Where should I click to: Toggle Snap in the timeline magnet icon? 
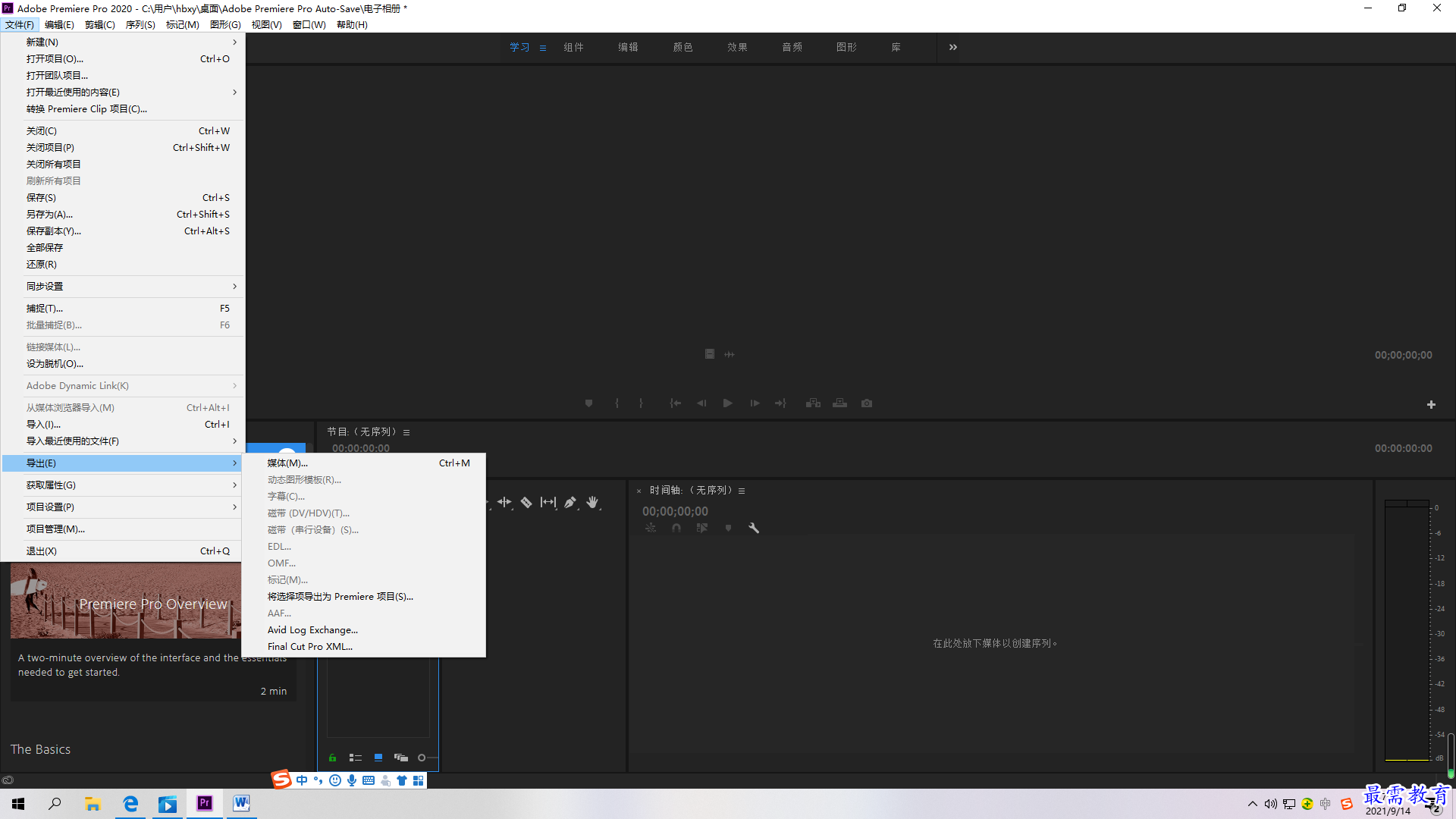pos(676,528)
